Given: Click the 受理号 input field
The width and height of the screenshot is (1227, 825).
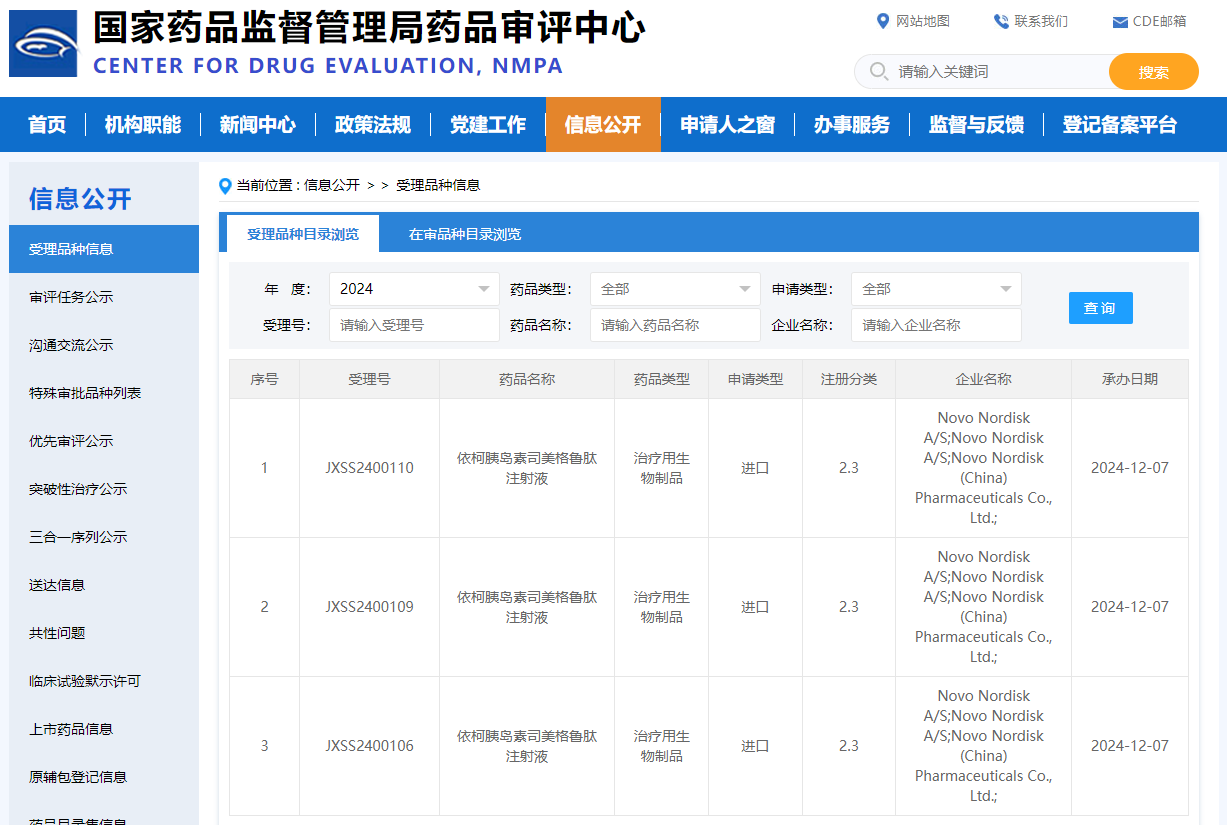Looking at the screenshot, I should 414,325.
